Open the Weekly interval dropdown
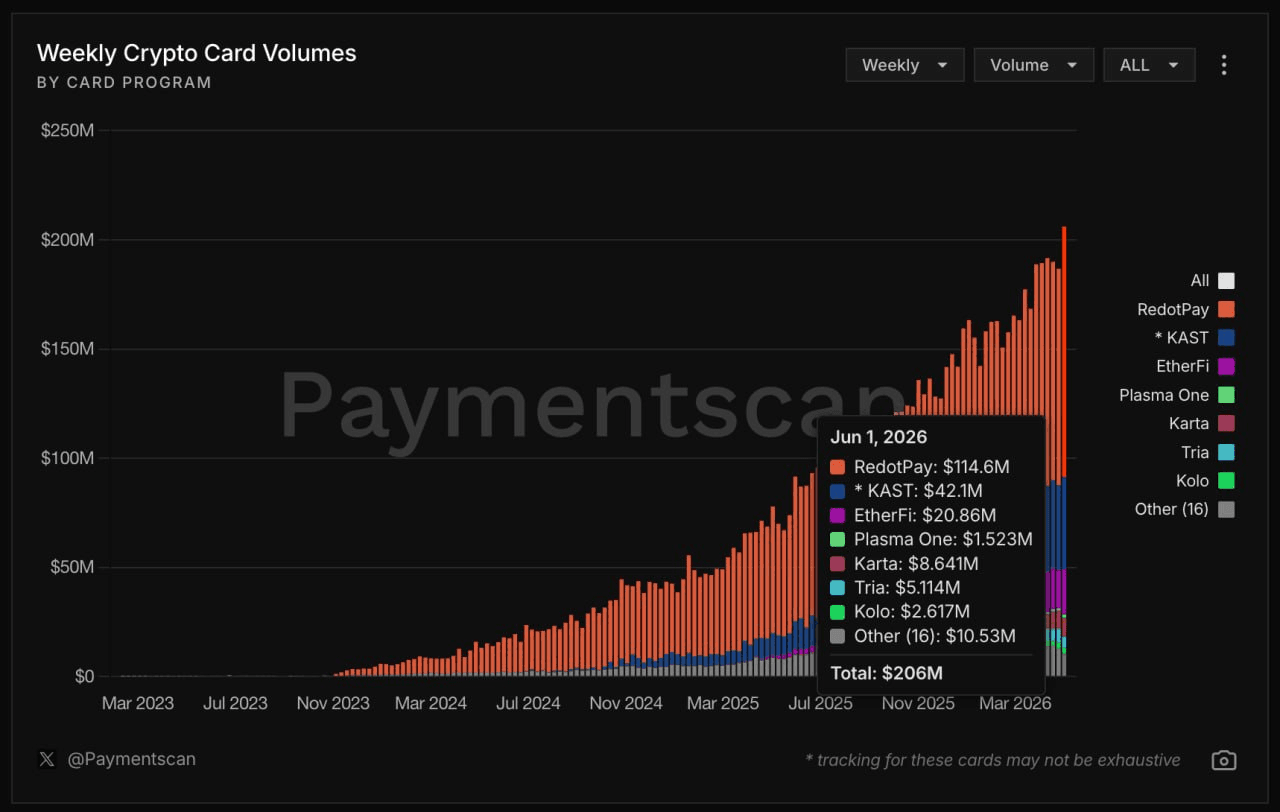 coord(905,65)
